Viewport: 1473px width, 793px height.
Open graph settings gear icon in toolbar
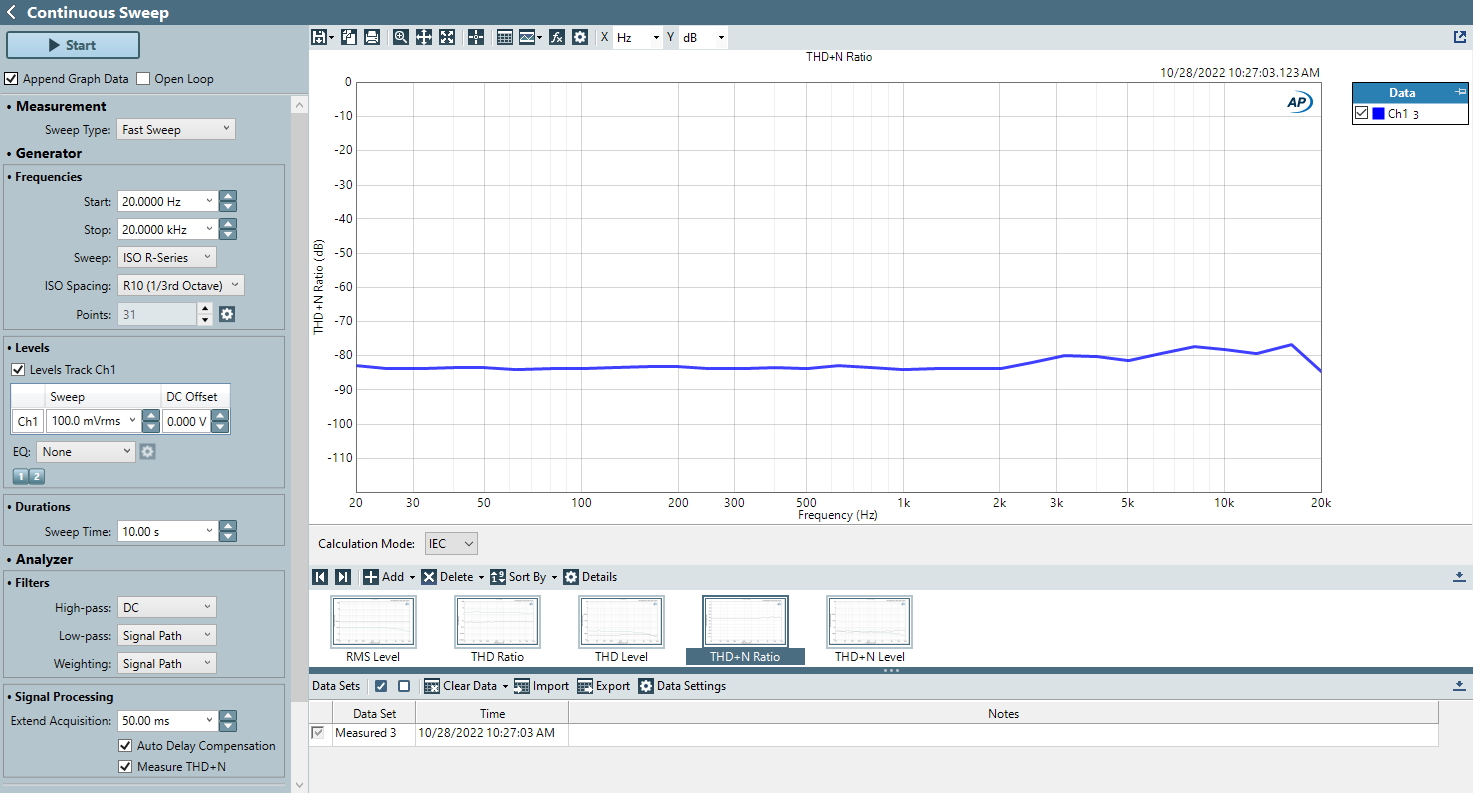tap(580, 37)
